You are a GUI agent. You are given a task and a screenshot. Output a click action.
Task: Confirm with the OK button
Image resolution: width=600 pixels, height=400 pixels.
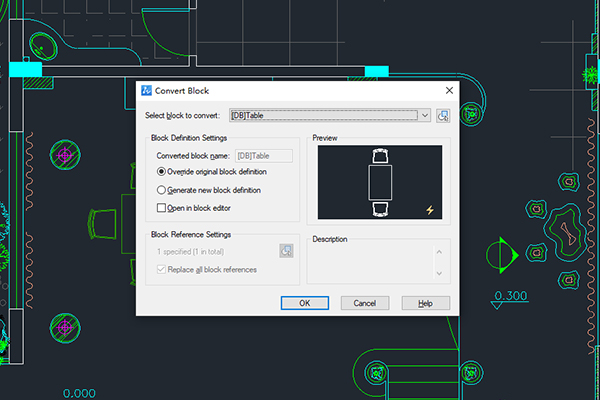point(305,303)
